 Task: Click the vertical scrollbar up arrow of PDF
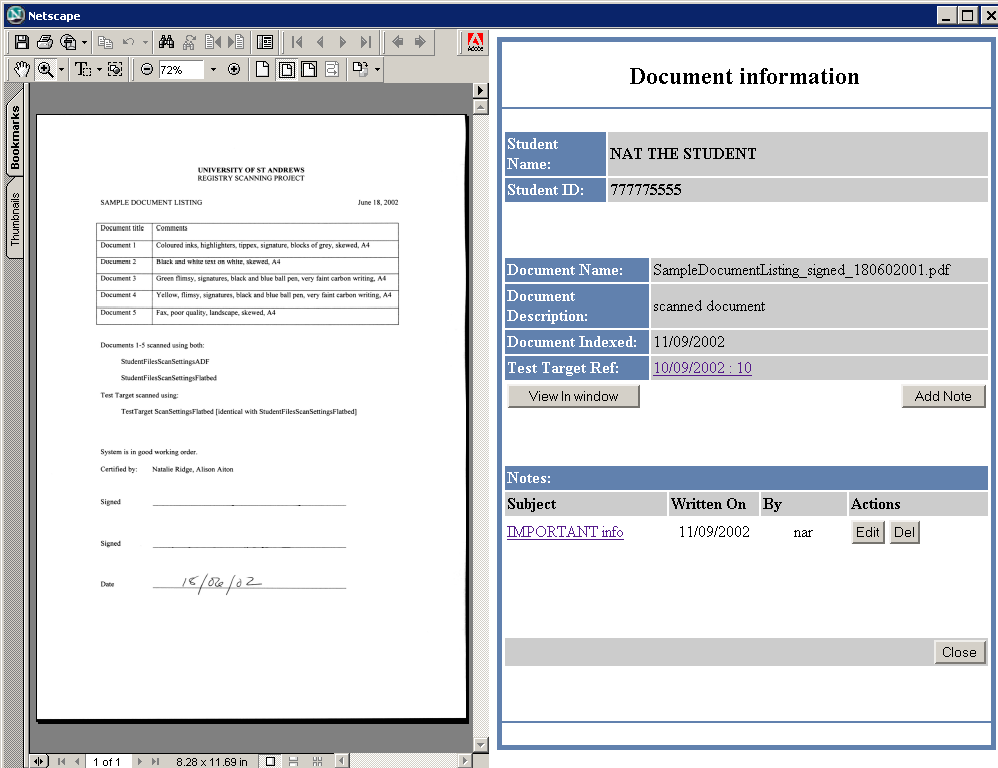coord(480,91)
